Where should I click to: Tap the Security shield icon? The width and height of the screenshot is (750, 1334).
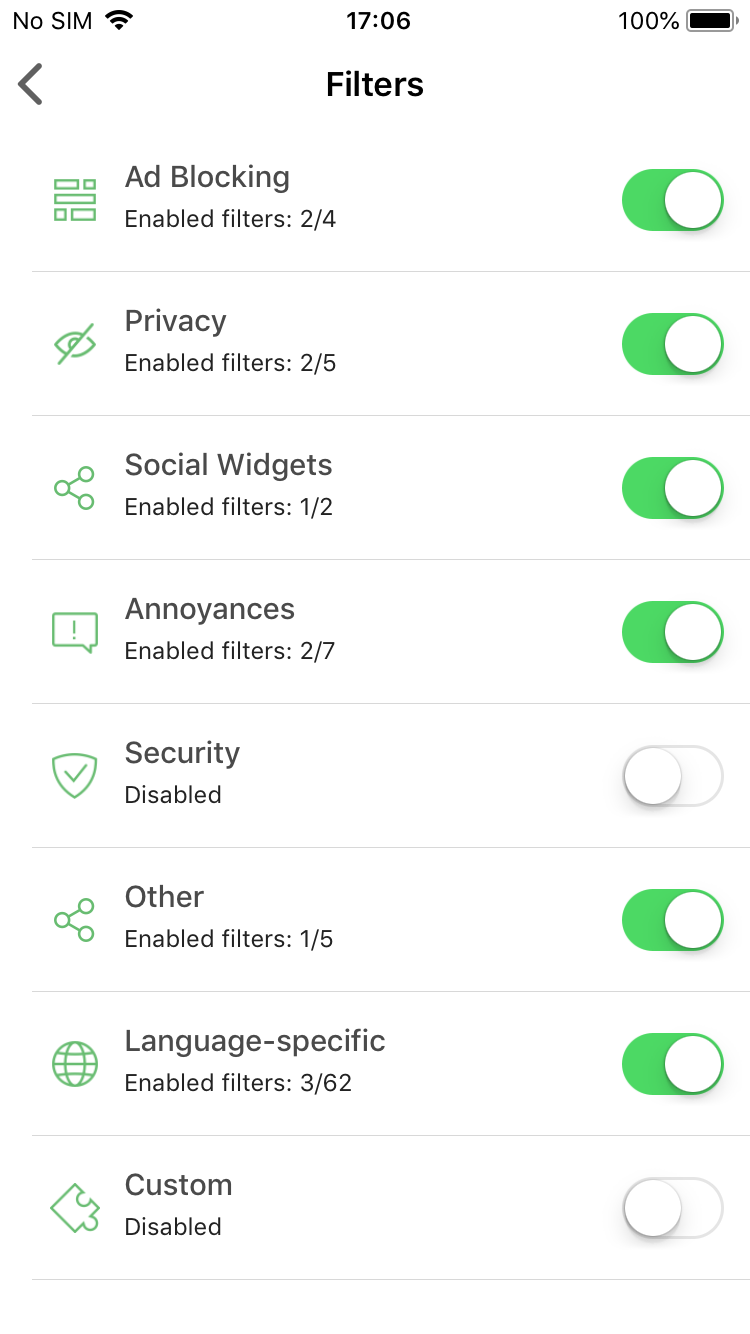(x=75, y=776)
